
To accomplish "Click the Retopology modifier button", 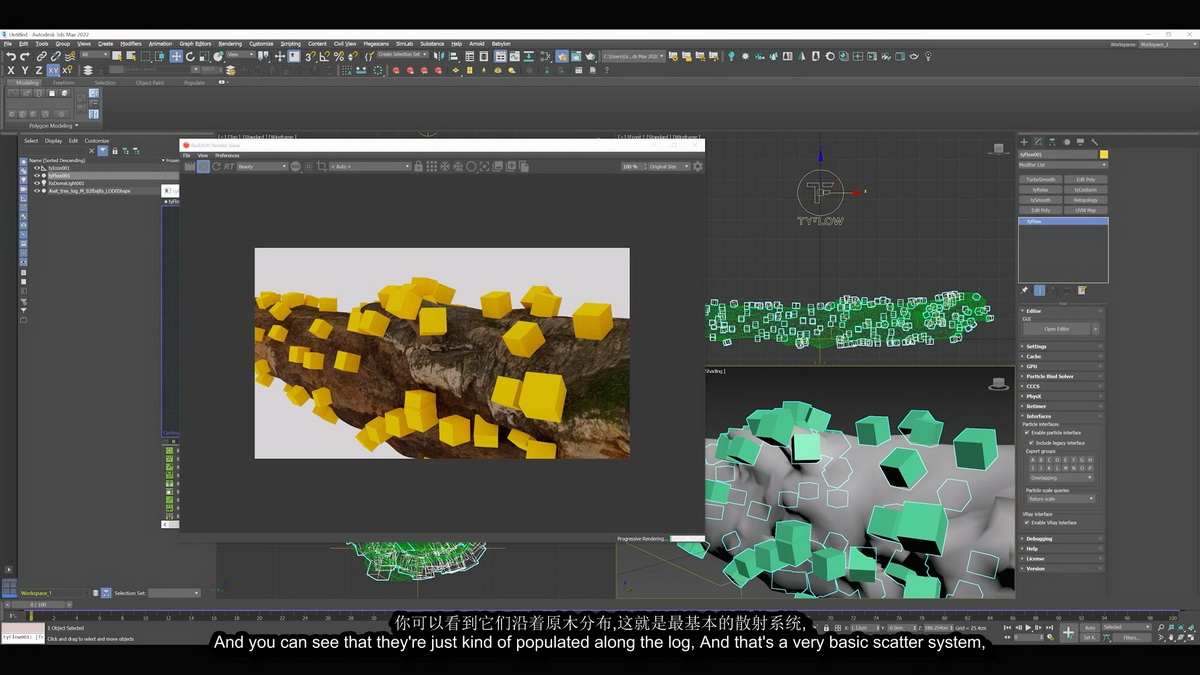I will (1085, 200).
